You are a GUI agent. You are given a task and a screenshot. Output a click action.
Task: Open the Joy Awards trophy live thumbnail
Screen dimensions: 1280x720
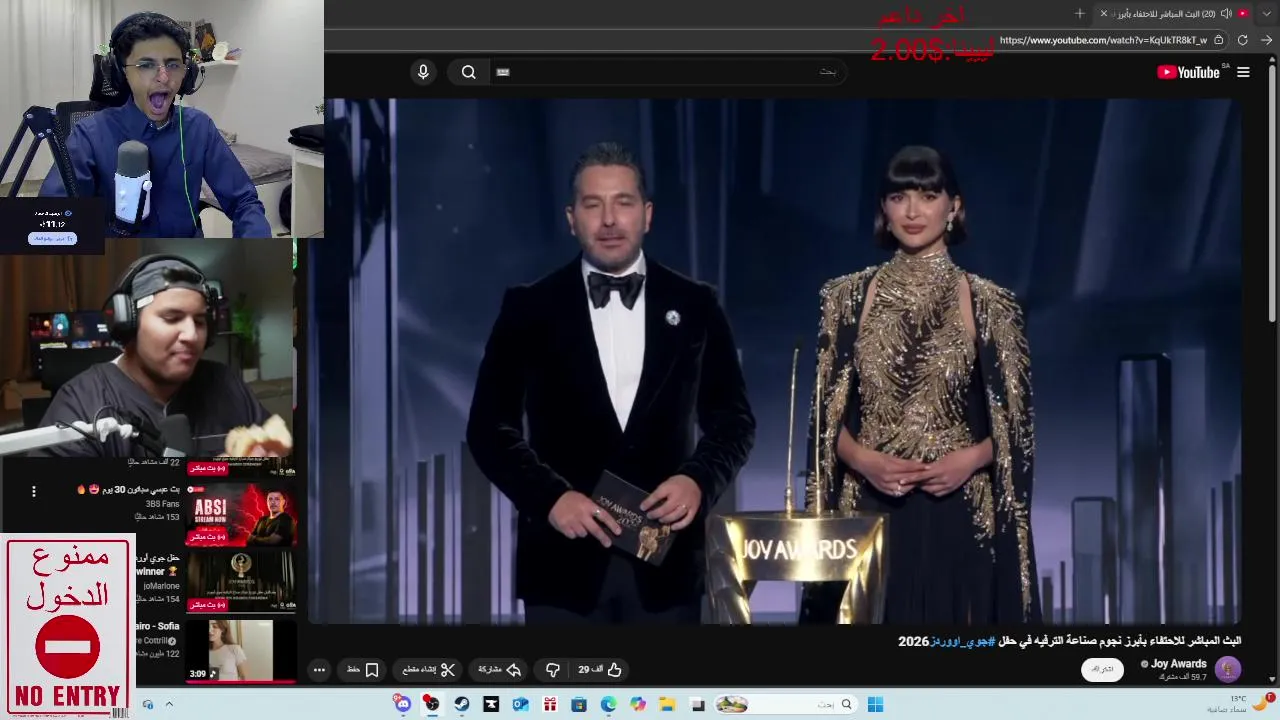pyautogui.click(x=241, y=581)
